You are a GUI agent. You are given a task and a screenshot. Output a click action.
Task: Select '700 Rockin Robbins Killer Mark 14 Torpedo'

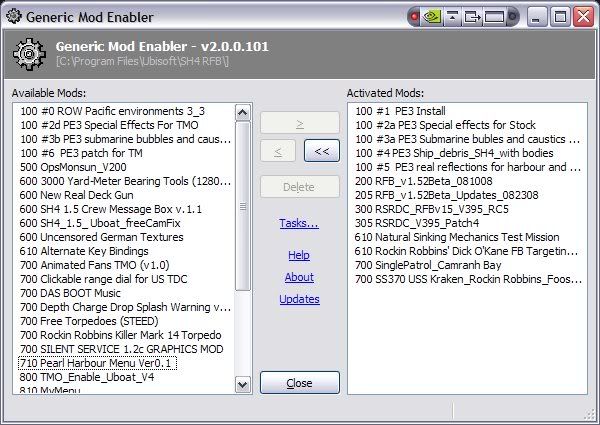tap(121, 335)
